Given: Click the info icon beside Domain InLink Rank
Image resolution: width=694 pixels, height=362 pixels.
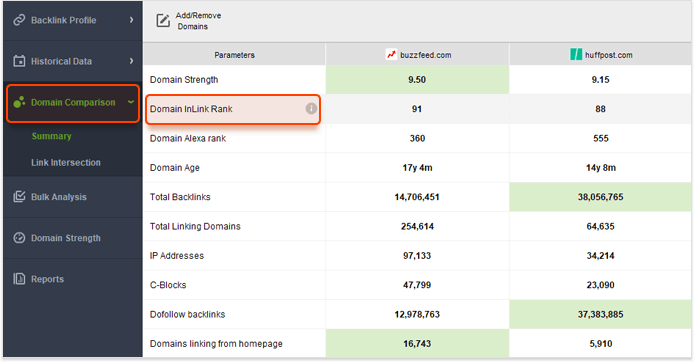Looking at the screenshot, I should coord(311,108).
